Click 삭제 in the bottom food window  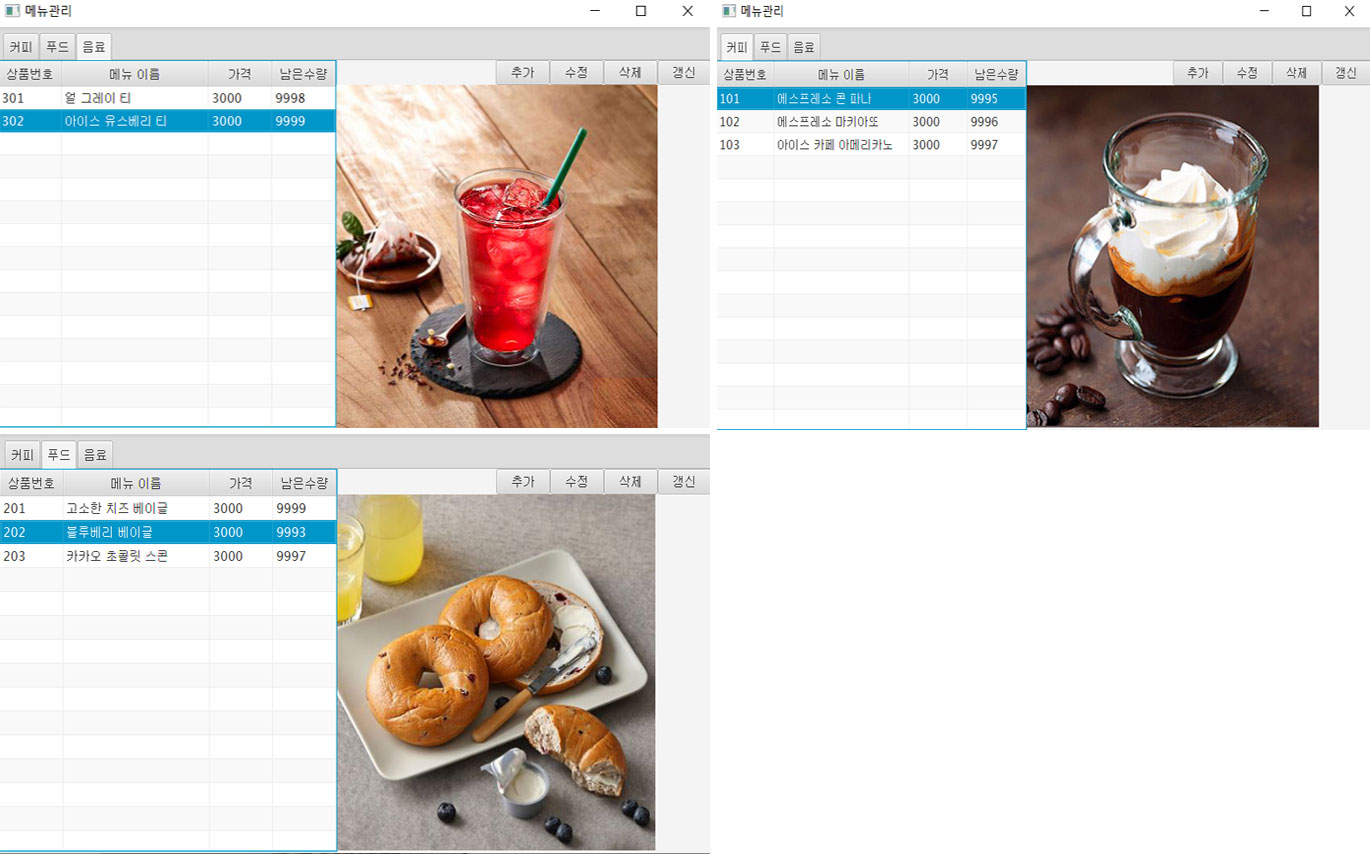point(630,481)
